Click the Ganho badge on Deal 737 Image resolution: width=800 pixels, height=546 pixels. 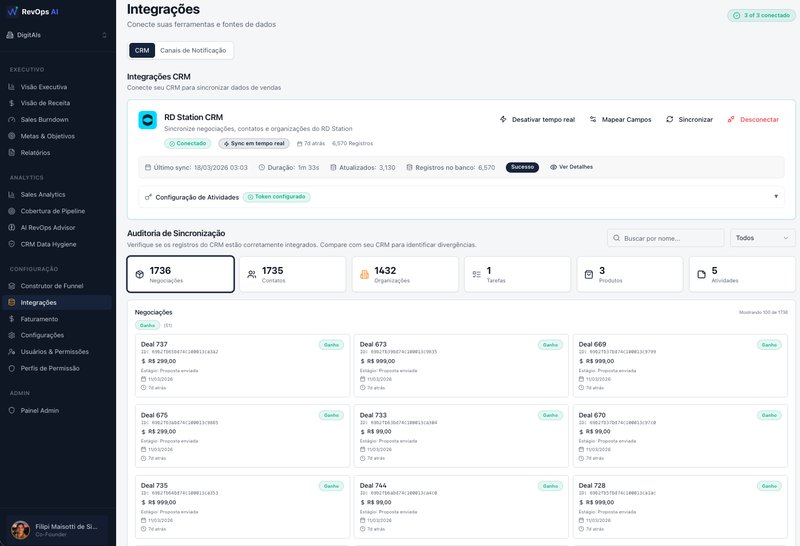[x=332, y=345]
